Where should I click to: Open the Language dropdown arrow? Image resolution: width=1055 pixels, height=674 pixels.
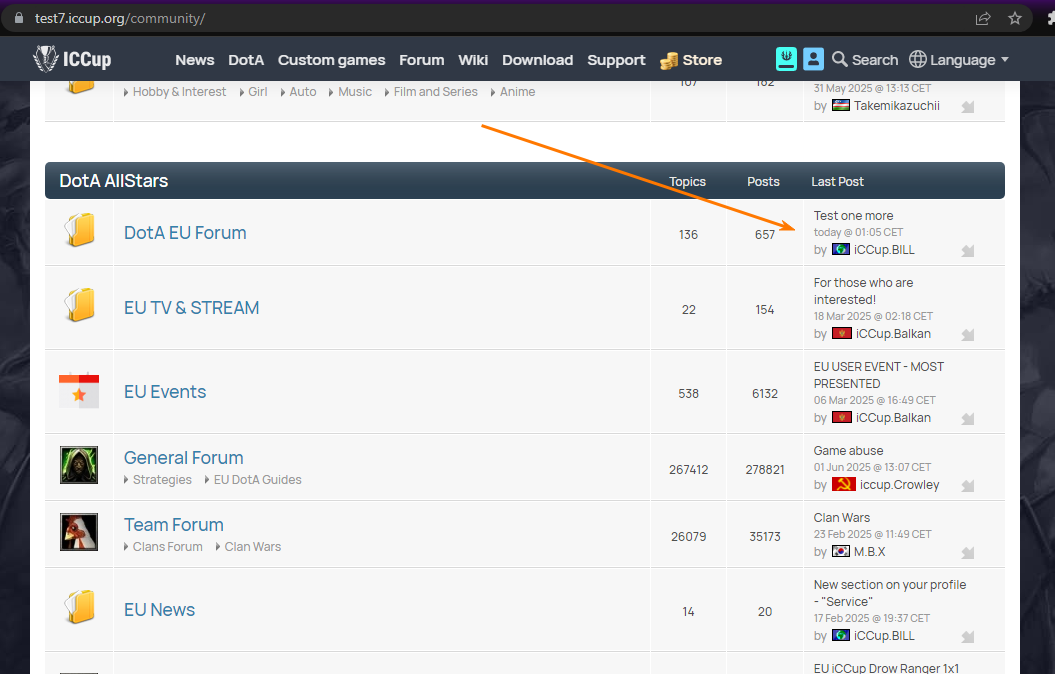pyautogui.click(x=1005, y=60)
